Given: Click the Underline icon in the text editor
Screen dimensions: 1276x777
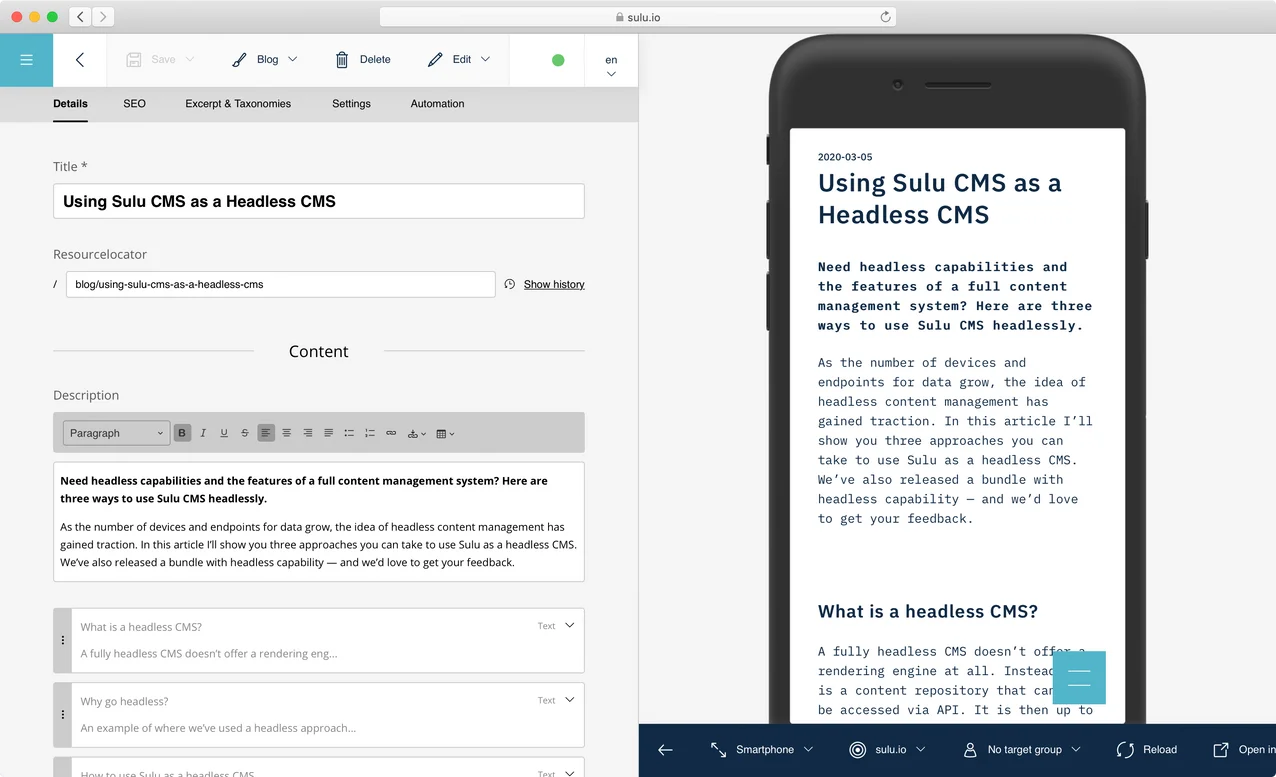Looking at the screenshot, I should pyautogui.click(x=224, y=432).
